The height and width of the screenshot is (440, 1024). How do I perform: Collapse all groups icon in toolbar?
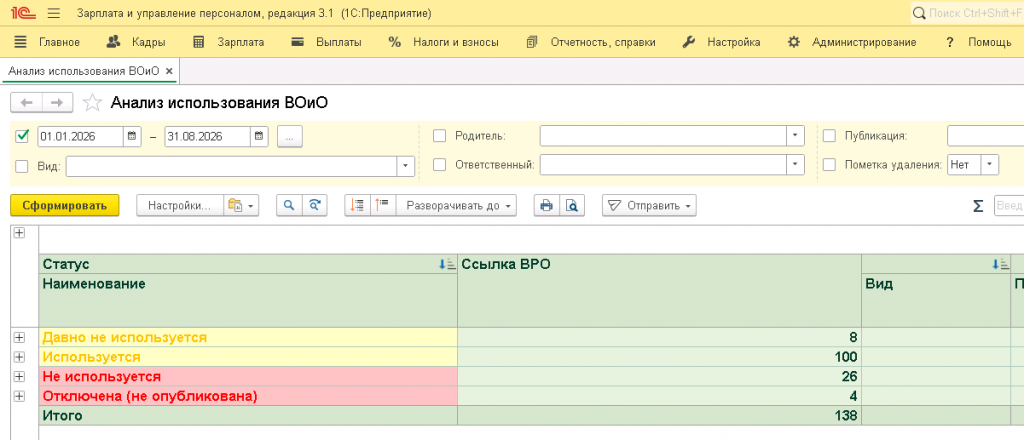click(x=357, y=206)
